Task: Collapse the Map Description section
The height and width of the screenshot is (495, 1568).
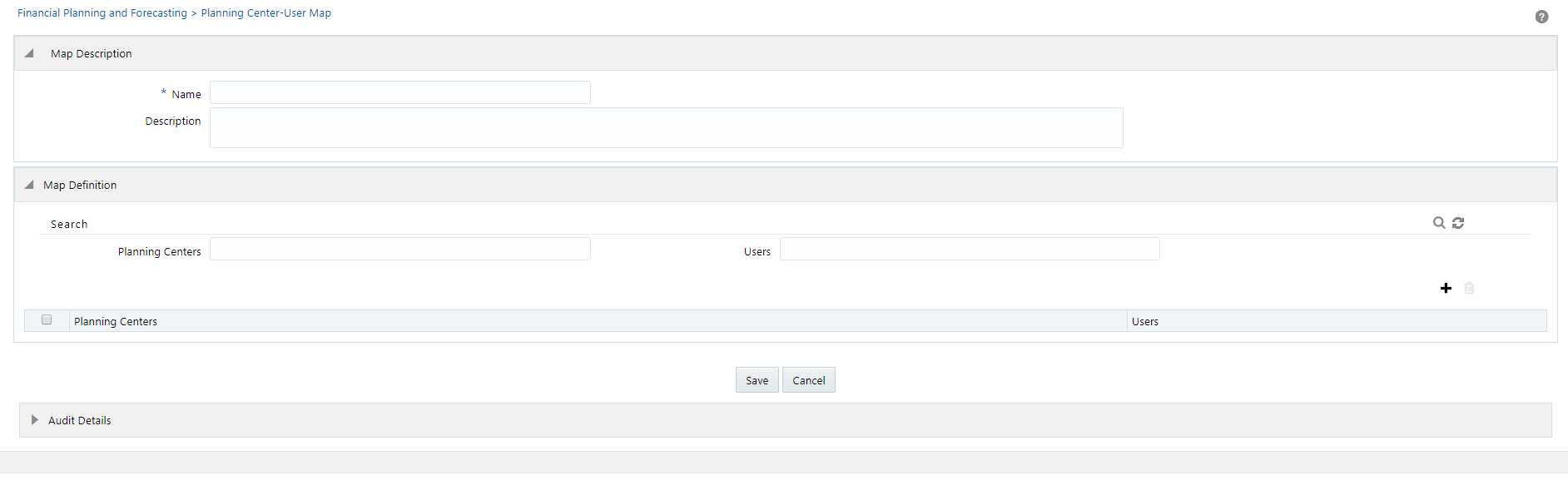Action: coord(29,53)
